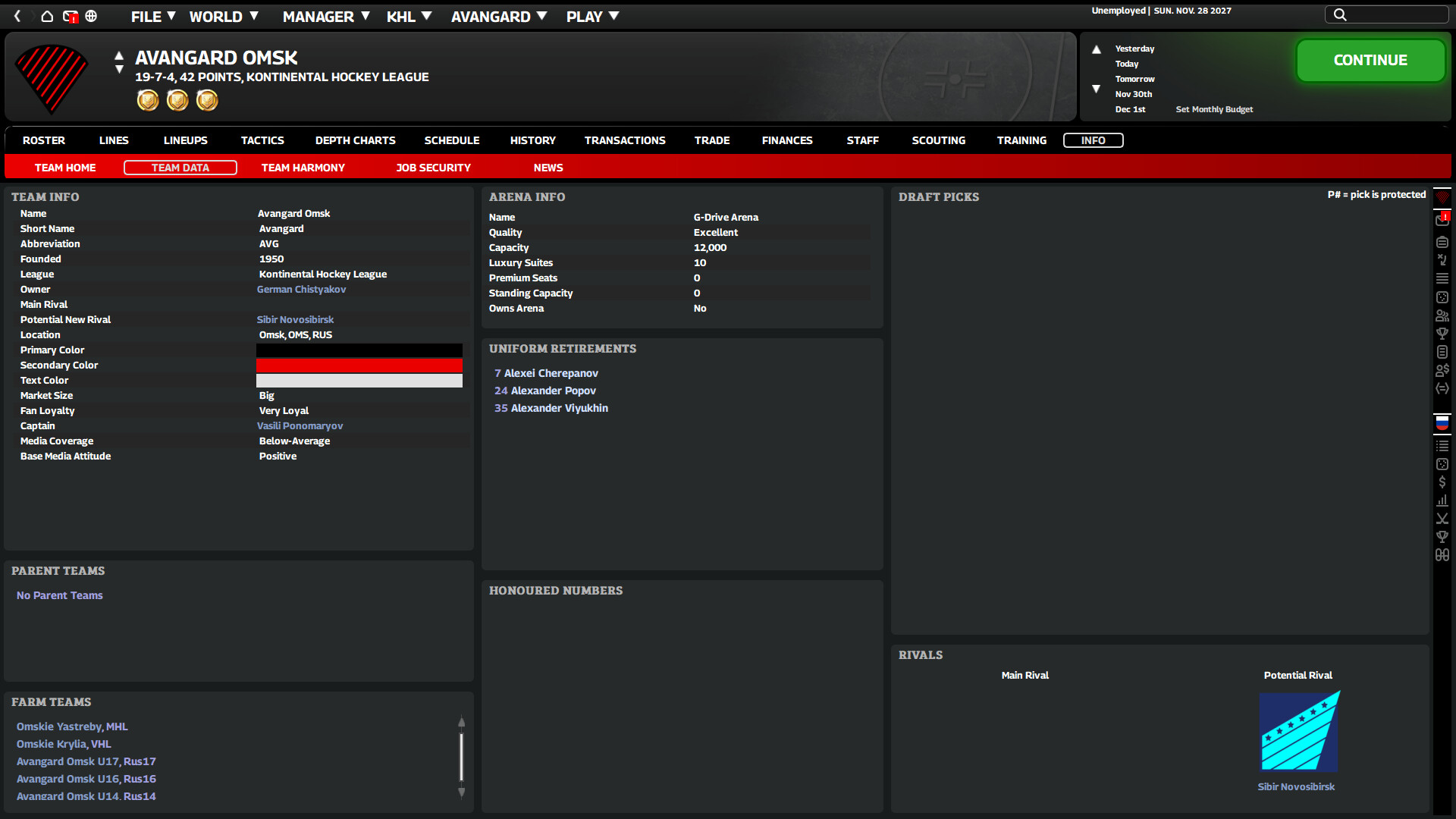Open the Avangard Omsk team logo sidebar icon

click(1442, 196)
